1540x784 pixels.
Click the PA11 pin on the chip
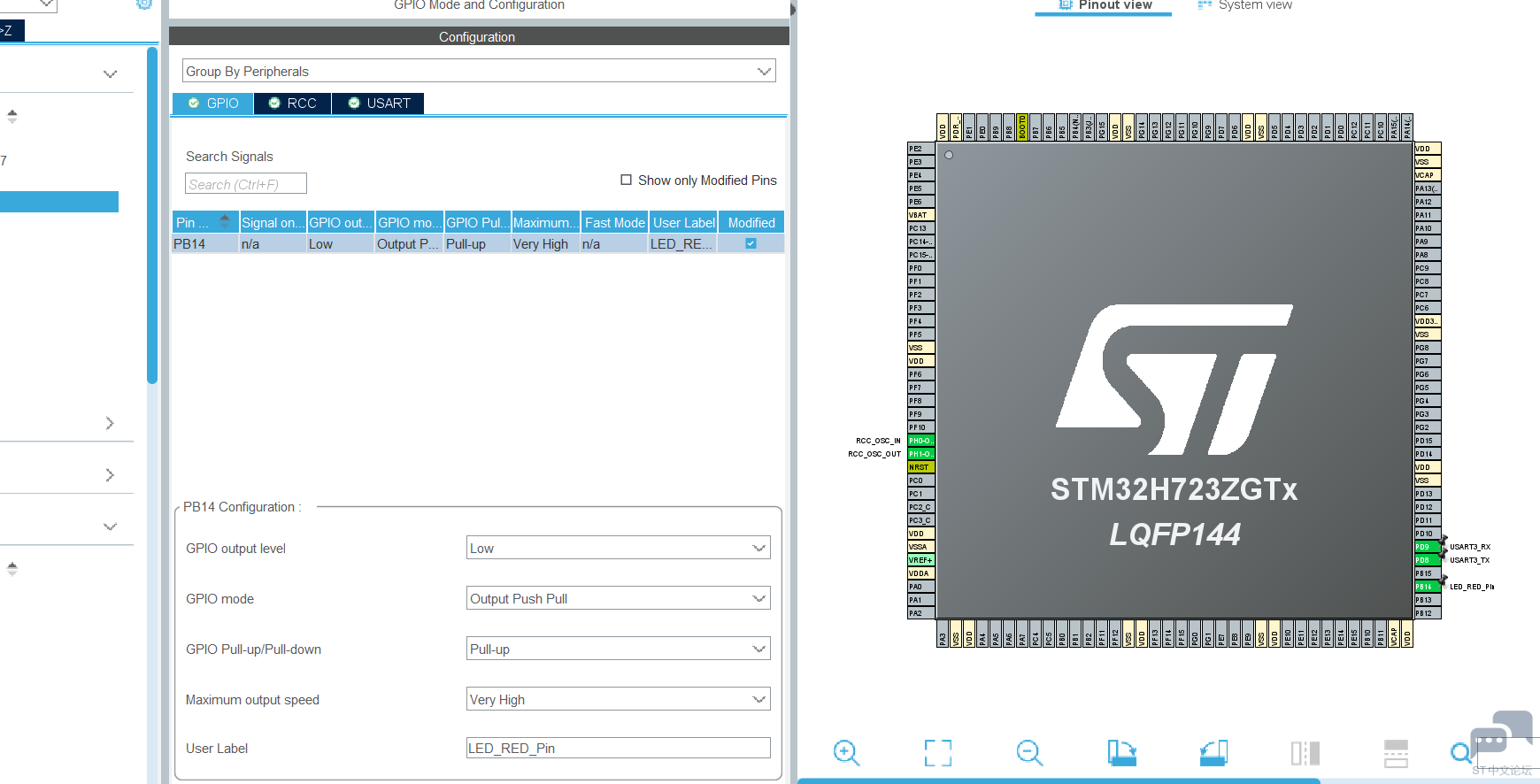tap(1427, 215)
